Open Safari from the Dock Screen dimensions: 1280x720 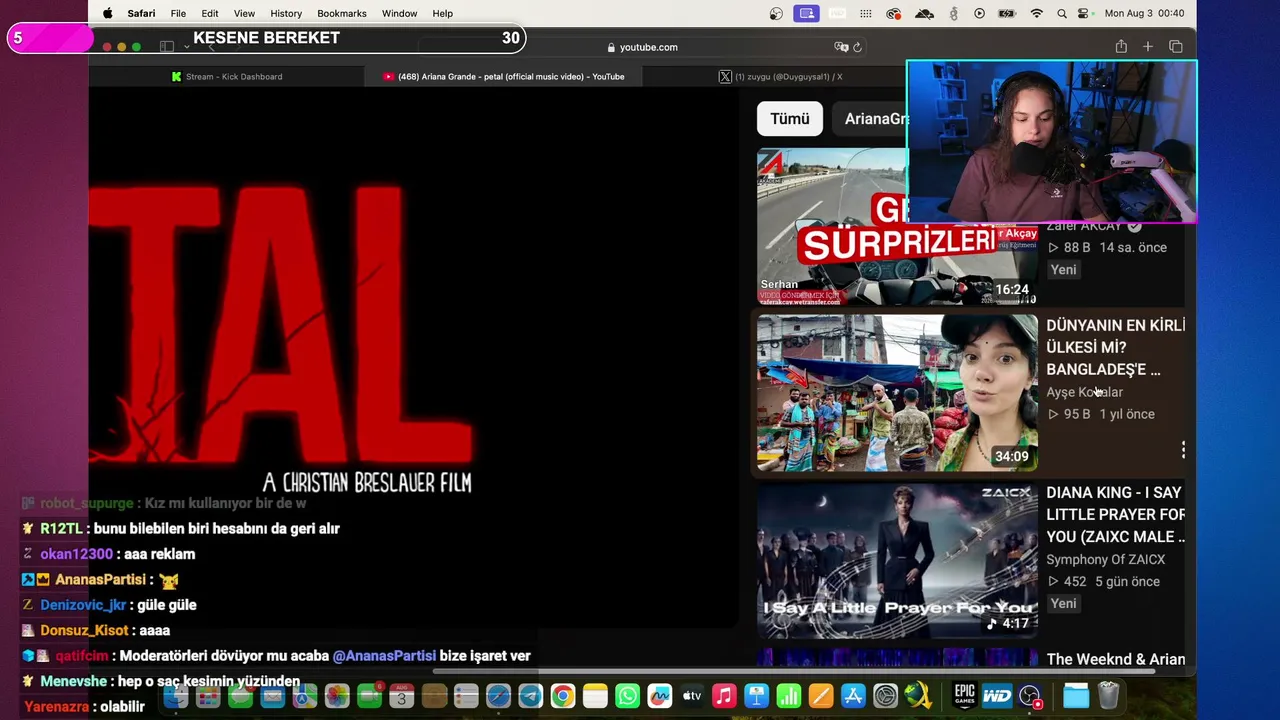pyautogui.click(x=498, y=696)
